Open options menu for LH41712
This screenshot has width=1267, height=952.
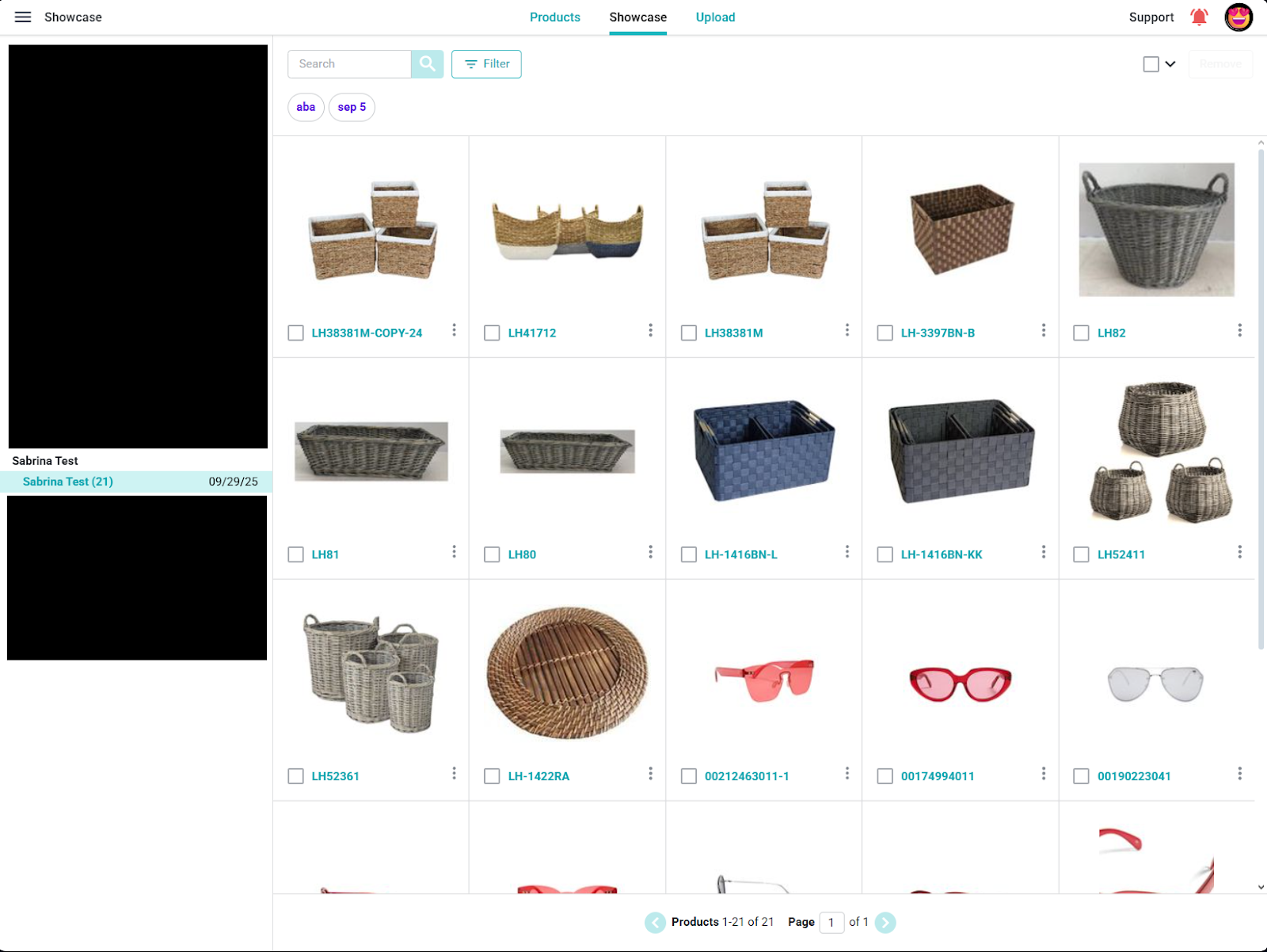coord(650,330)
